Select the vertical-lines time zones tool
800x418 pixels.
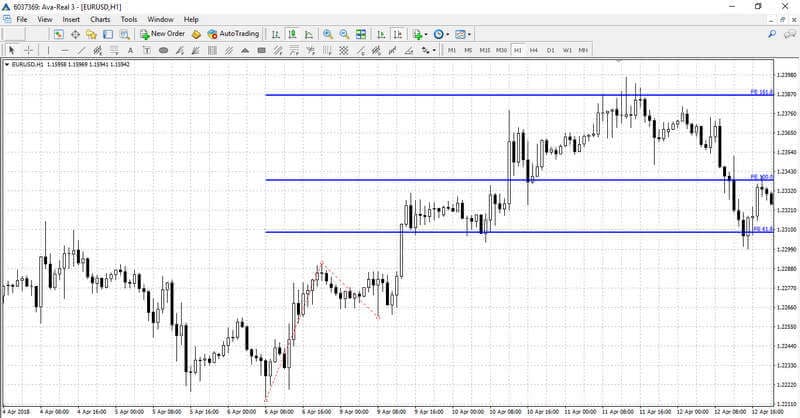coord(327,50)
